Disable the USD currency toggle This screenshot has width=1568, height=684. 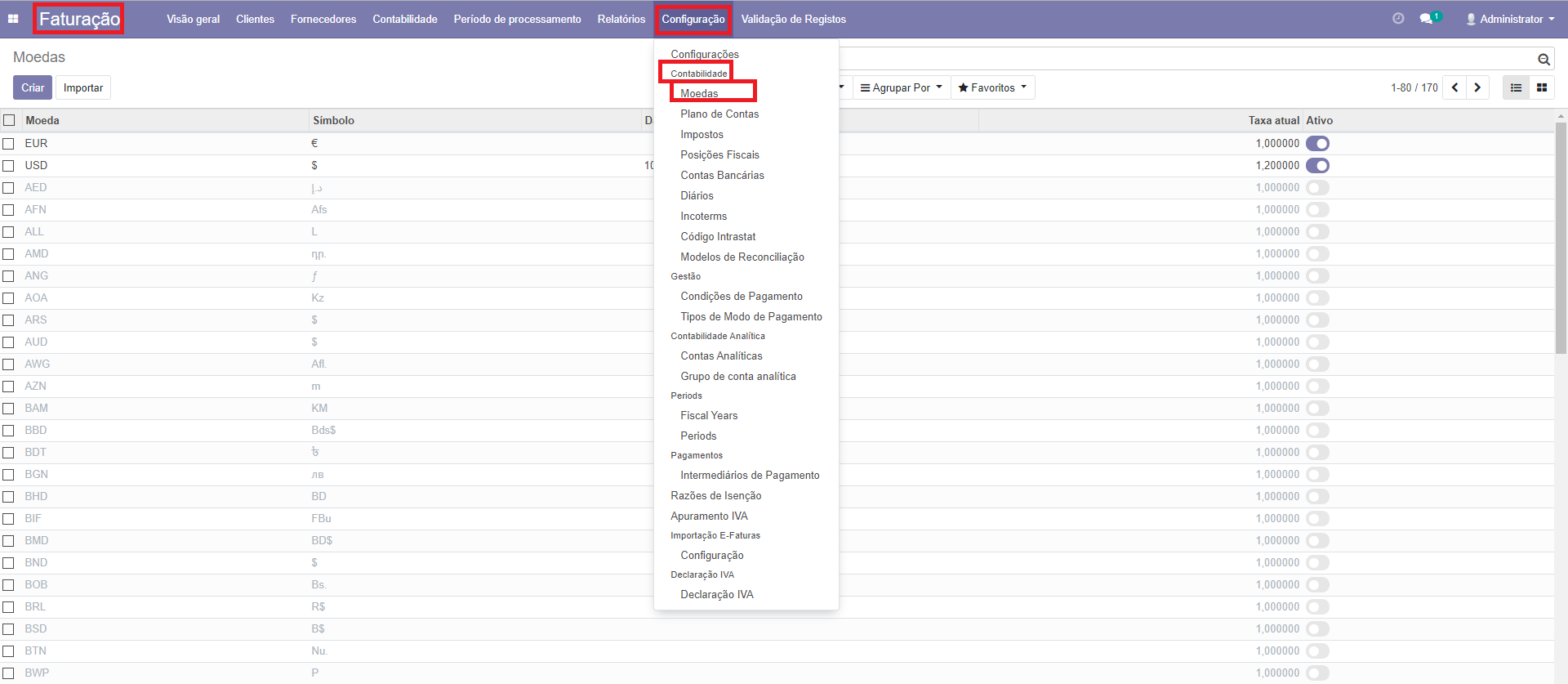coord(1317,166)
